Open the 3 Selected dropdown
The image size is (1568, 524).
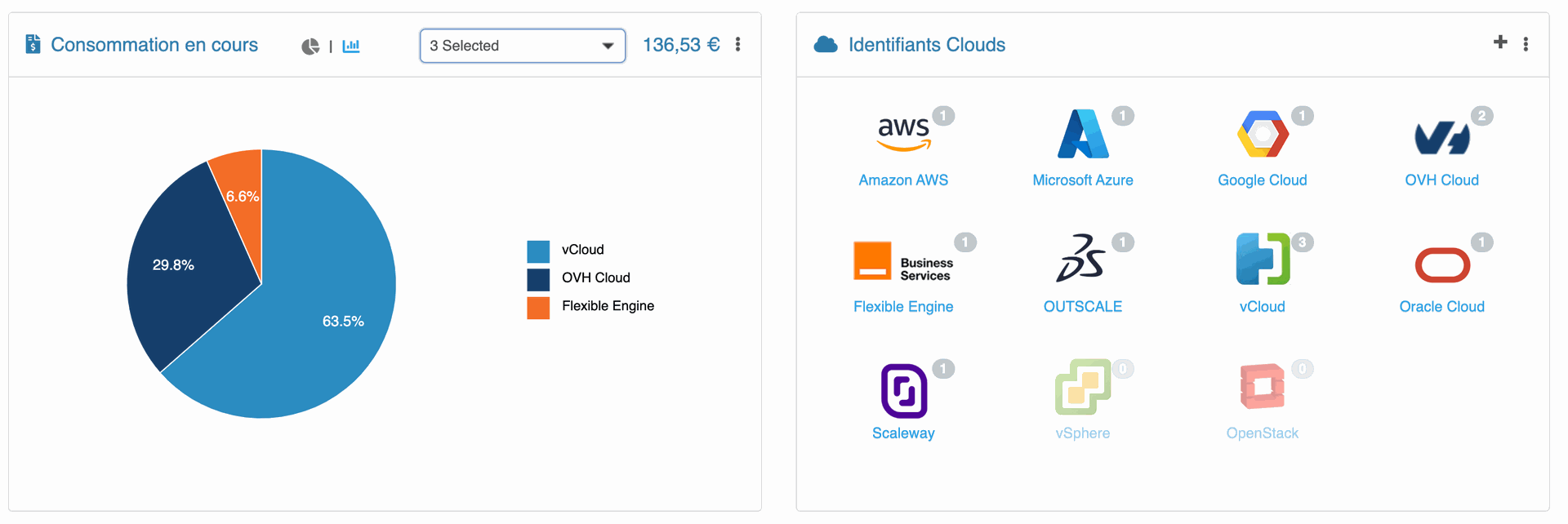pos(523,46)
